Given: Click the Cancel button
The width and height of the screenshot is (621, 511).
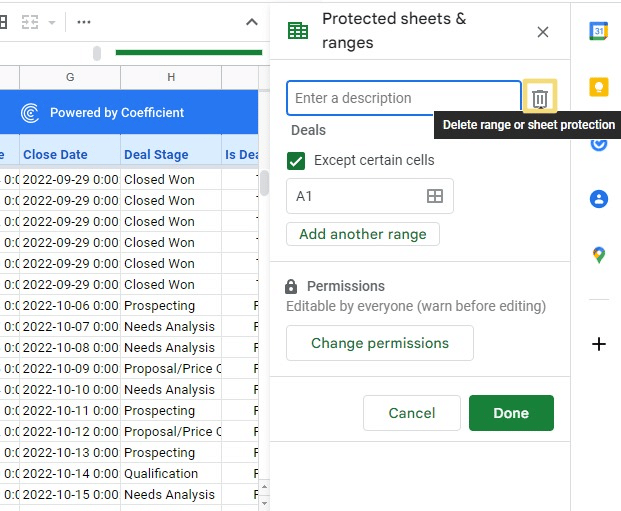Looking at the screenshot, I should click(x=411, y=413).
